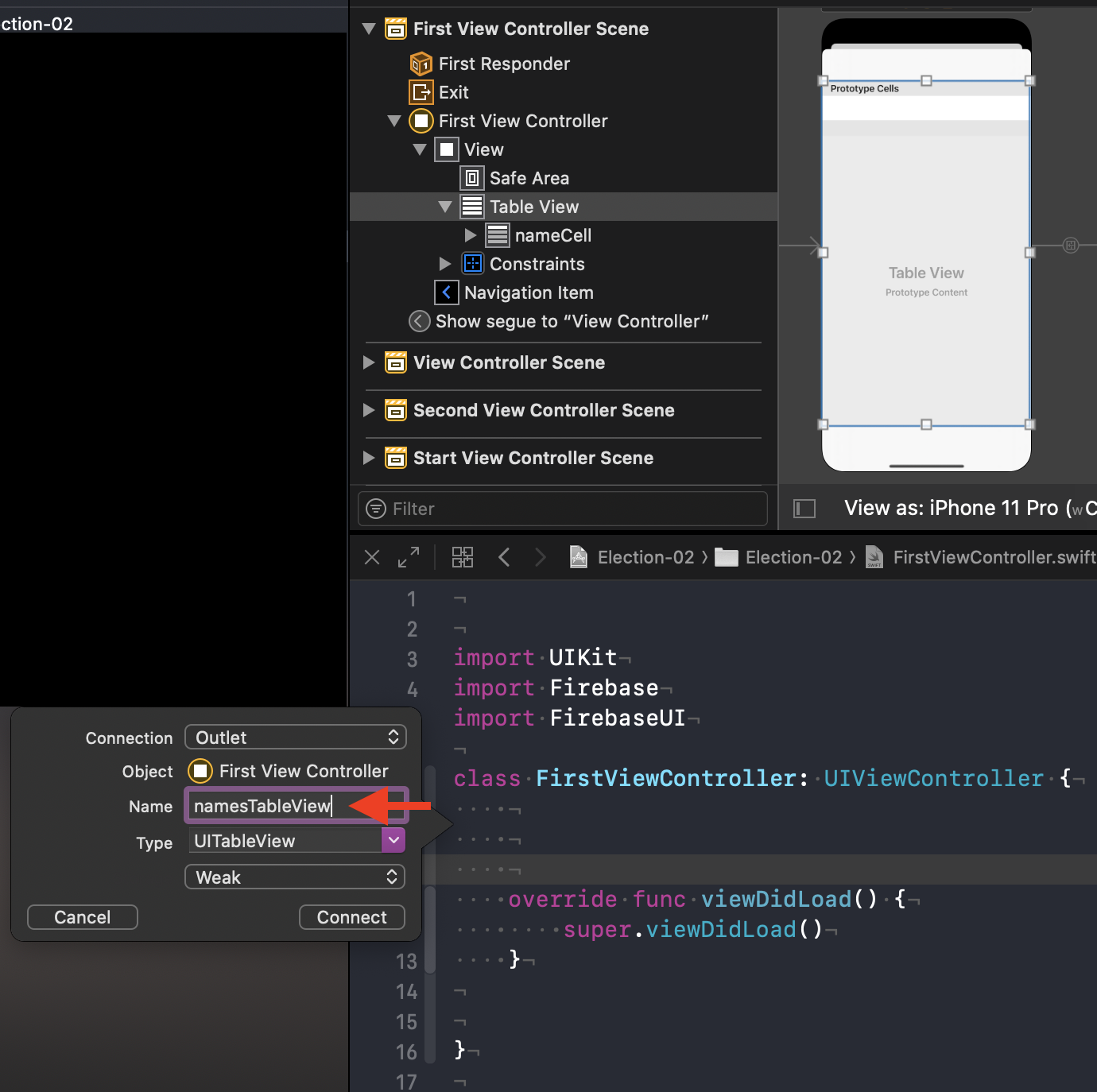Image resolution: width=1097 pixels, height=1092 pixels.
Task: Click Election-02 folder name in jump bar
Action: 793,557
